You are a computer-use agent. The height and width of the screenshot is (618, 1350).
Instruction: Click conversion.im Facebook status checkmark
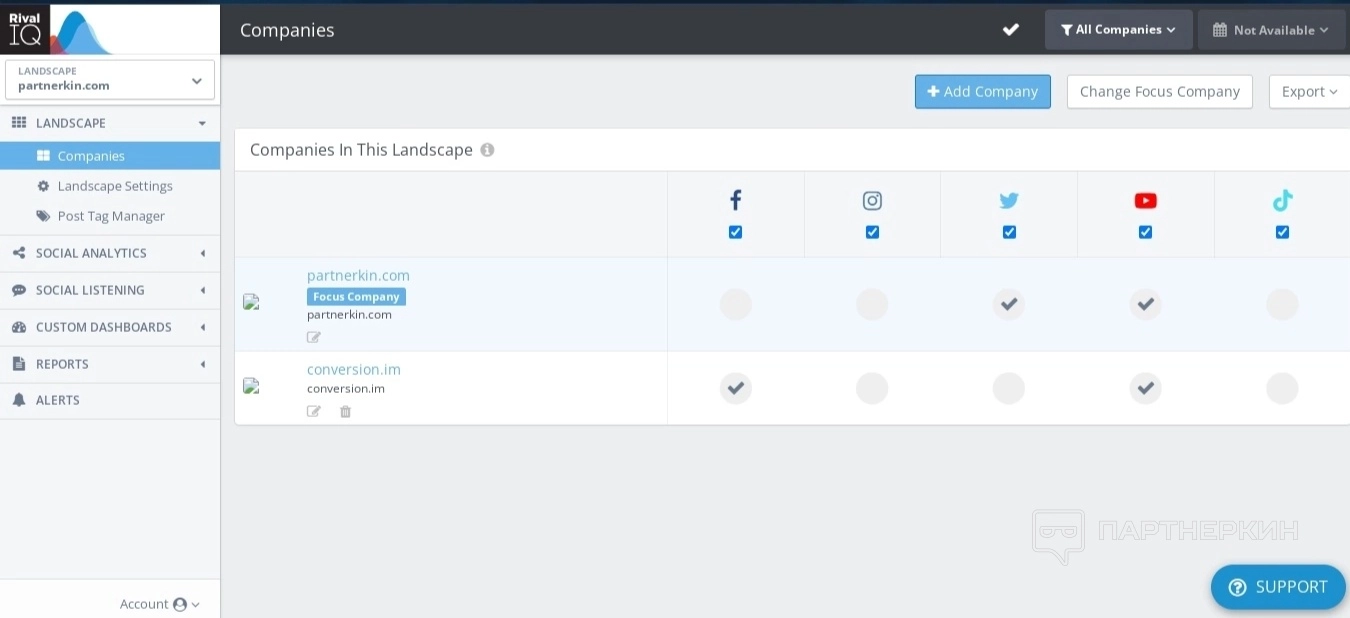coord(736,388)
